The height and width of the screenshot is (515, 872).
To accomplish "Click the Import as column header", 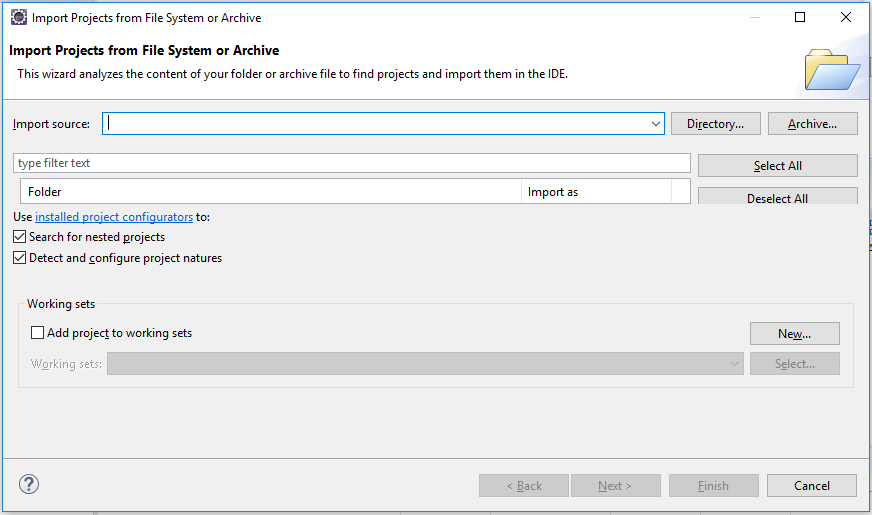I will click(596, 191).
